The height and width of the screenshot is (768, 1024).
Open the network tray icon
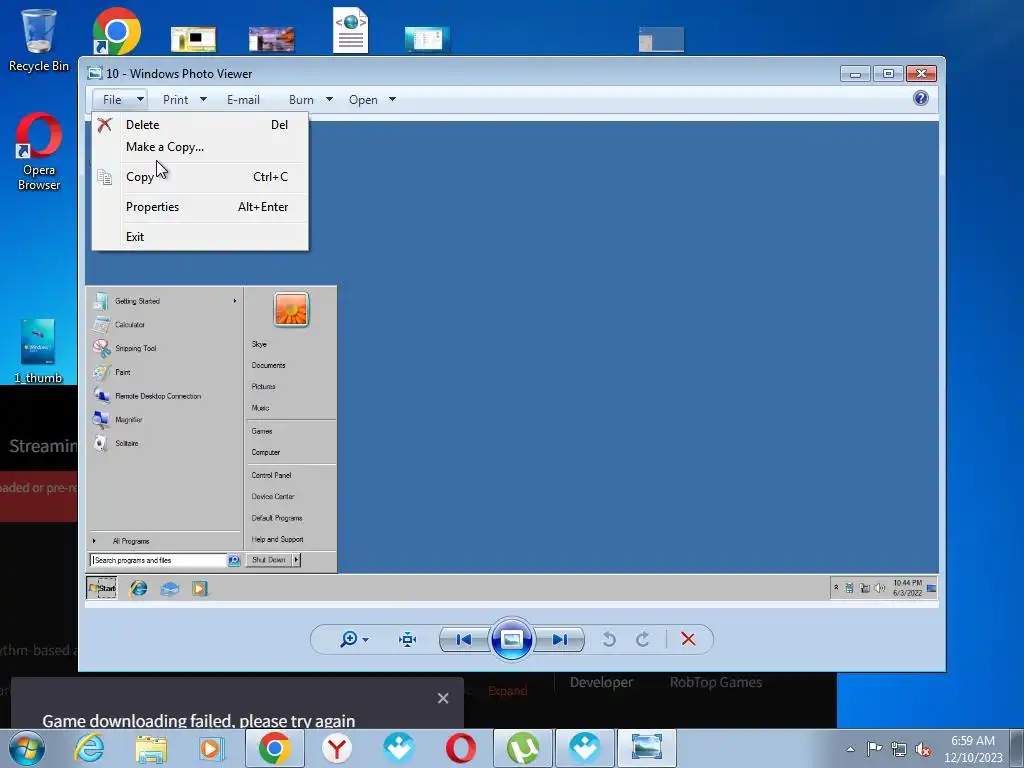click(x=899, y=749)
